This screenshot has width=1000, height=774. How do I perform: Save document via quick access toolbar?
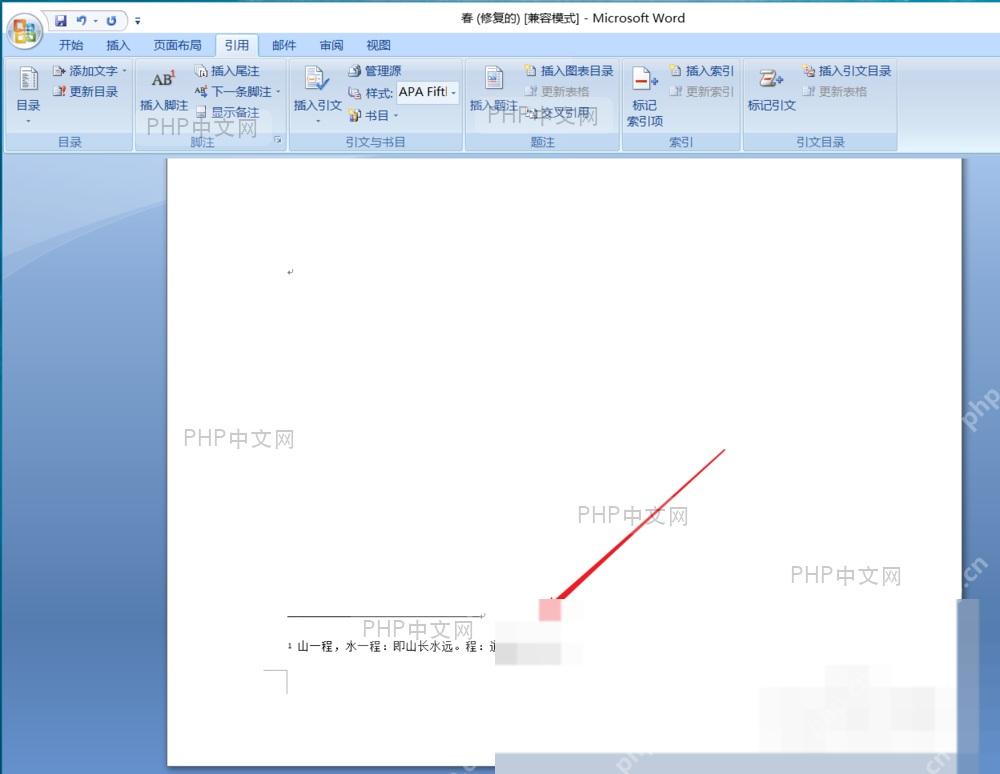pos(61,21)
